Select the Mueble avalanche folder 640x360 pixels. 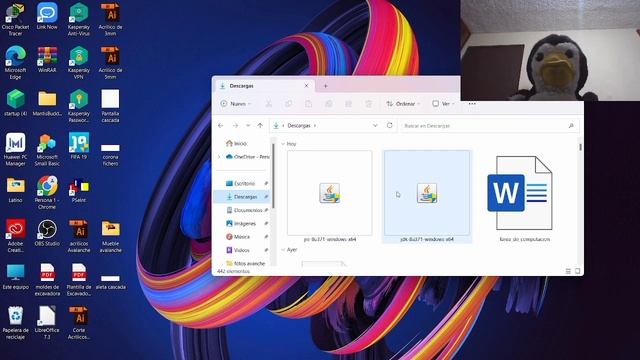click(x=111, y=236)
